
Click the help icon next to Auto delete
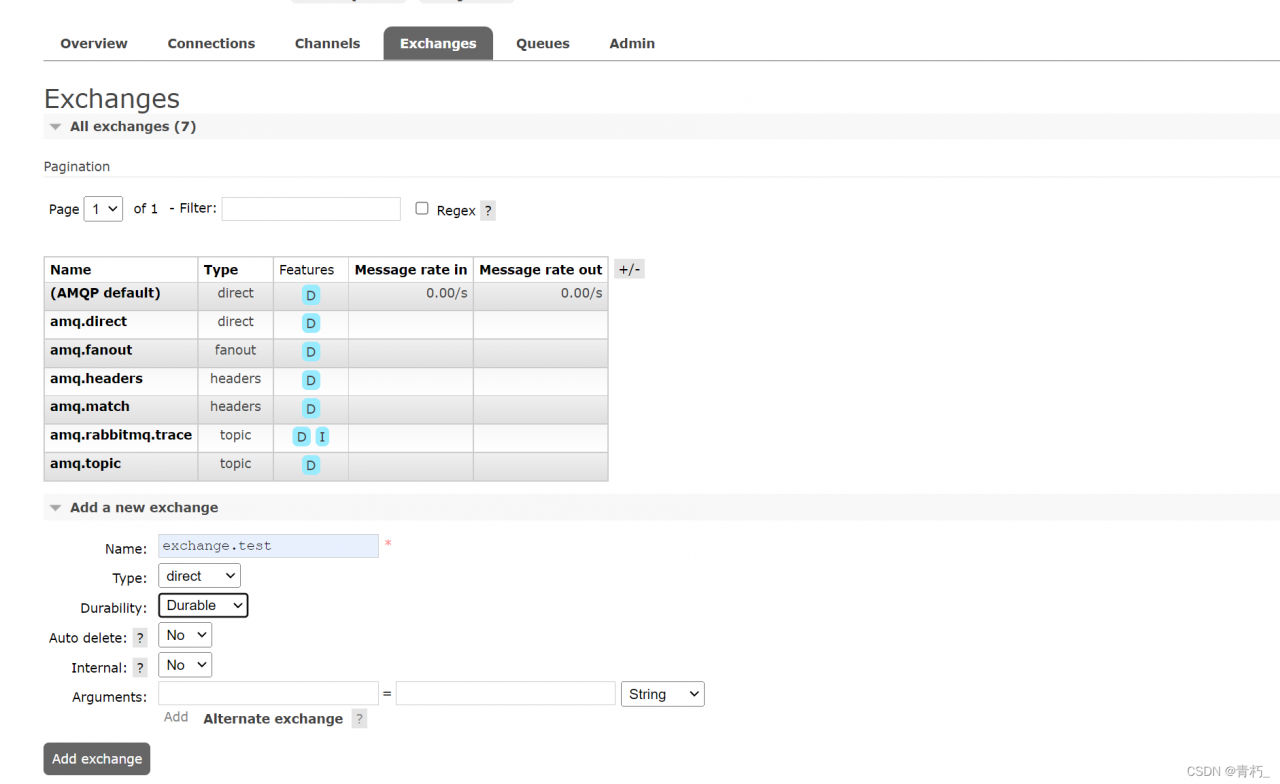point(140,638)
